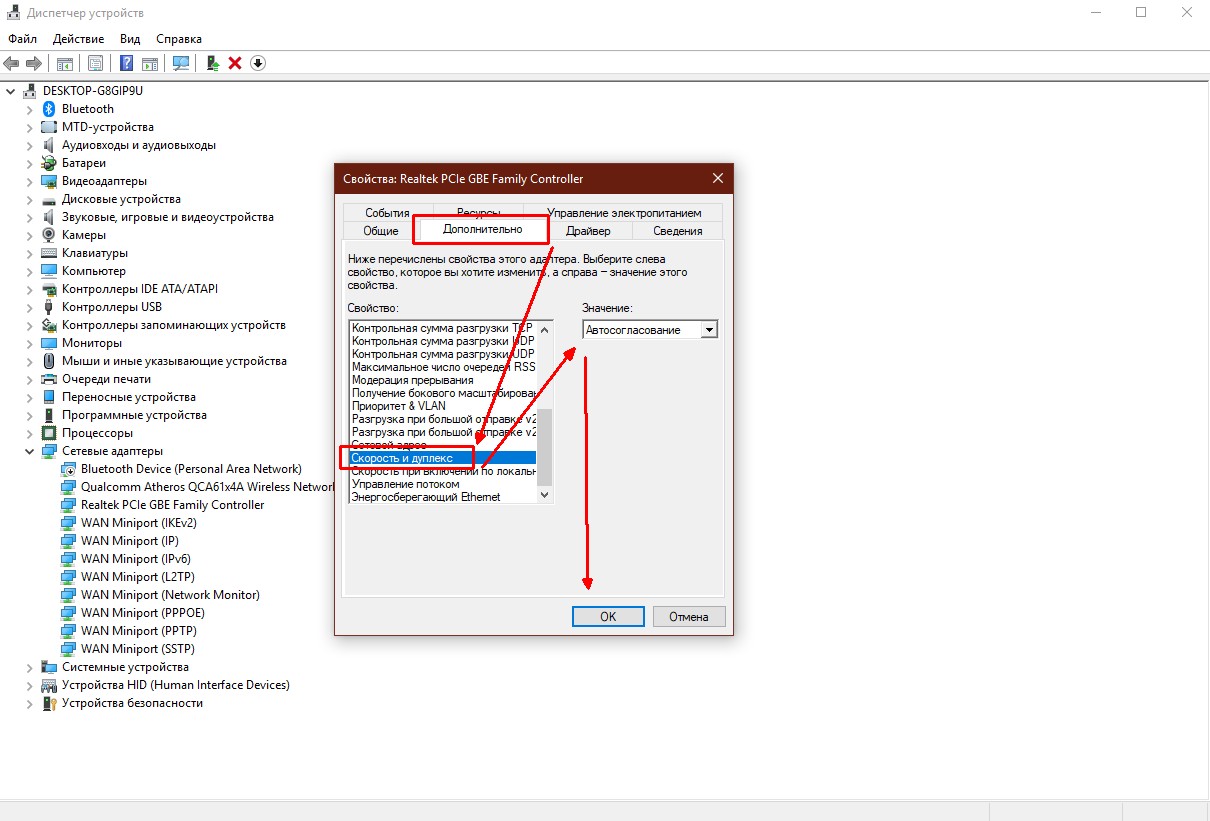
Task: Click the red X uninstall device icon
Action: [x=235, y=63]
